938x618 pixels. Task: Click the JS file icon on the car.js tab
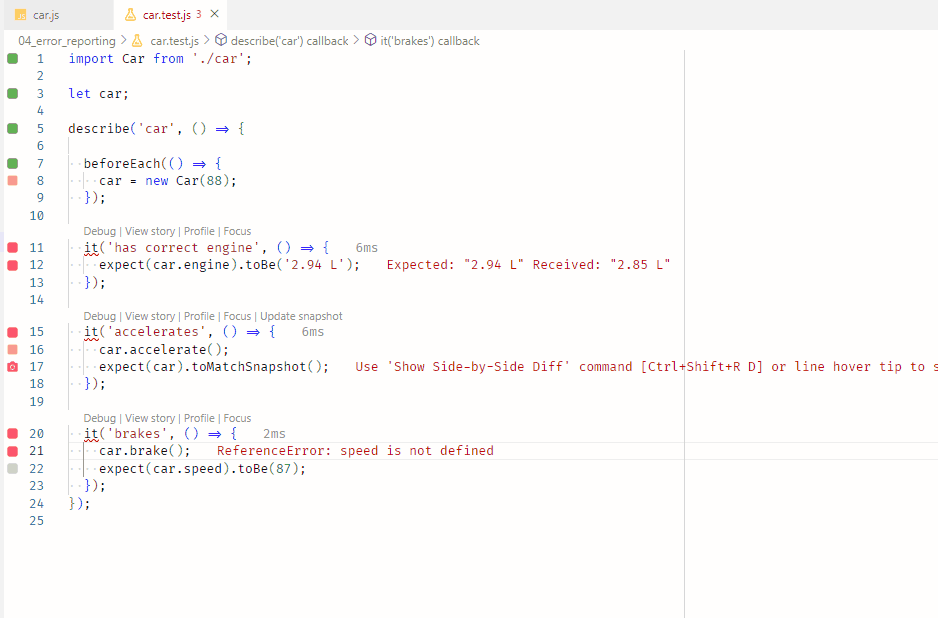click(21, 14)
